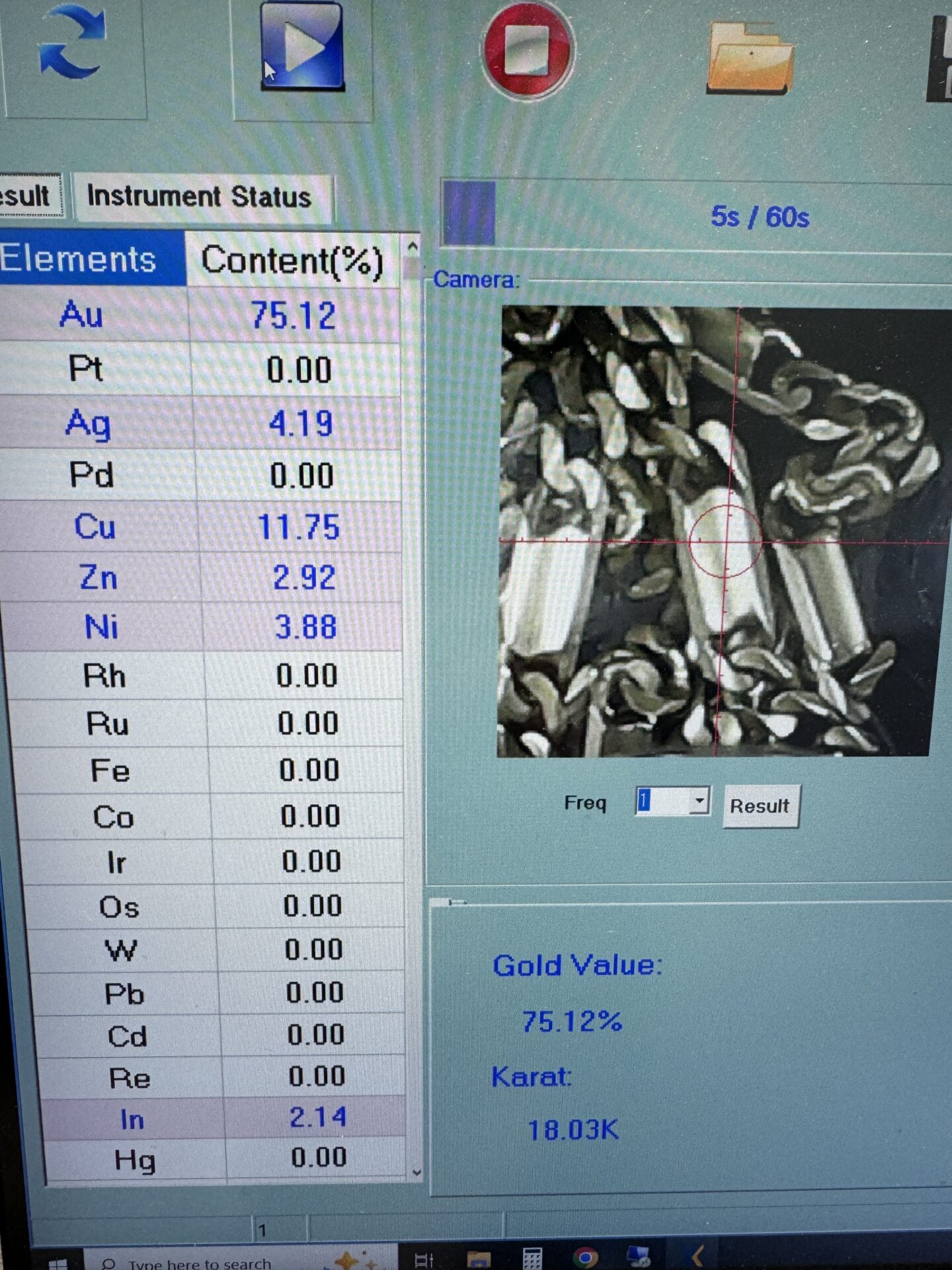This screenshot has height=1270, width=952.
Task: Click the Result button under the camera
Action: [760, 806]
